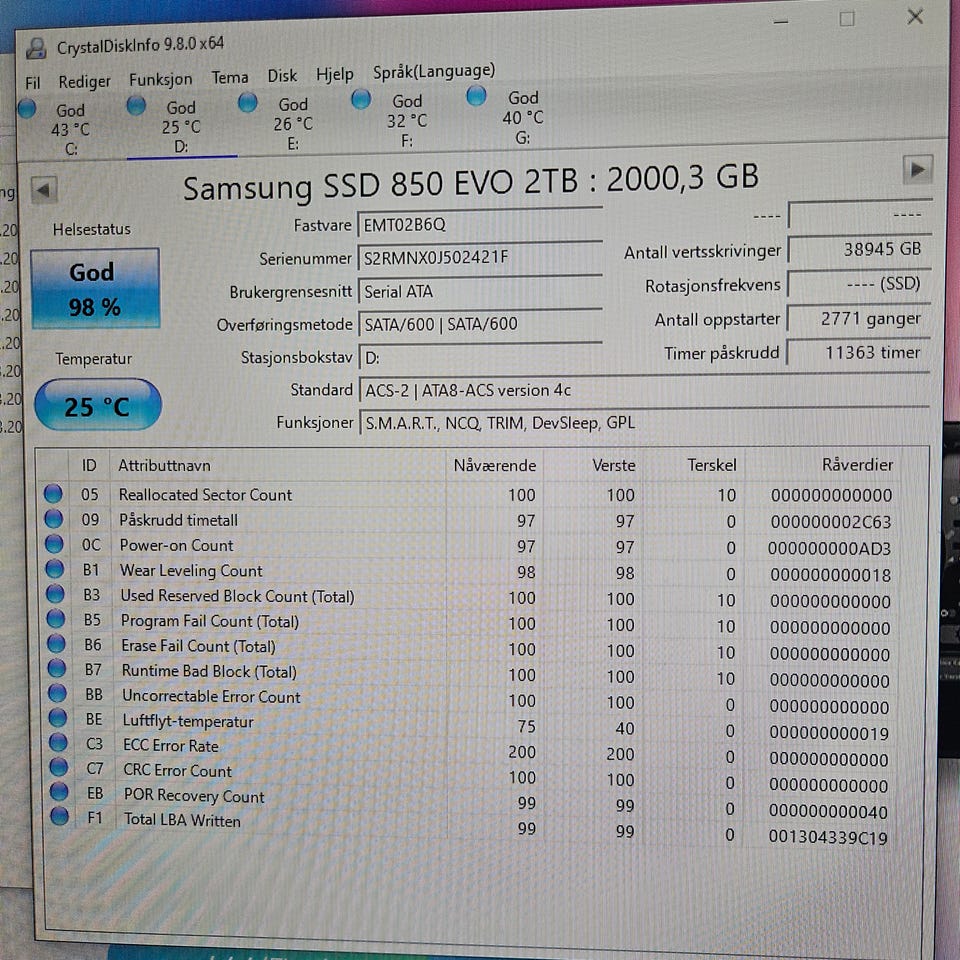Click the Funksjoner field listing S.M.A.R.T., NCQ
This screenshot has height=960, width=960.
tap(644, 422)
